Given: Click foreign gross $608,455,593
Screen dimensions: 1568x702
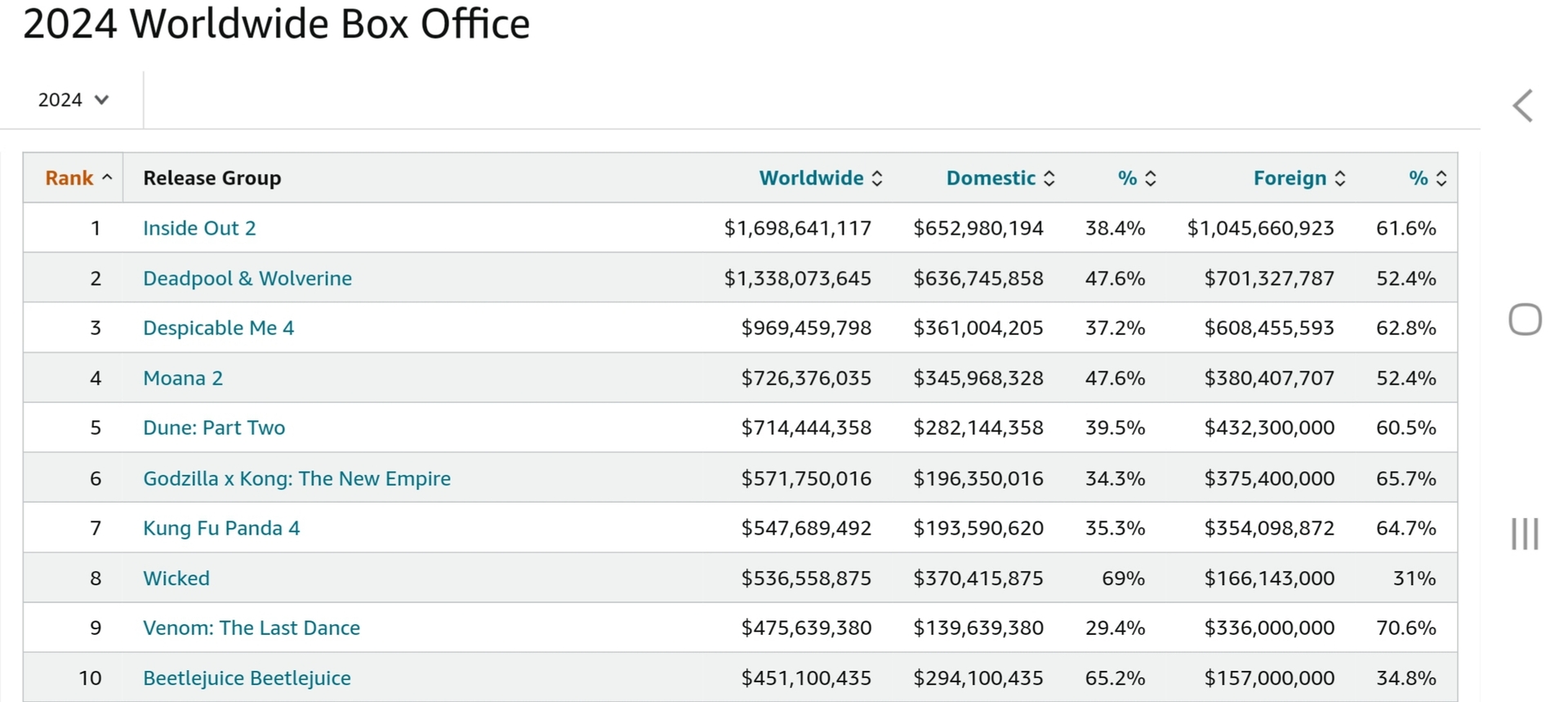Looking at the screenshot, I should click(x=1269, y=329).
